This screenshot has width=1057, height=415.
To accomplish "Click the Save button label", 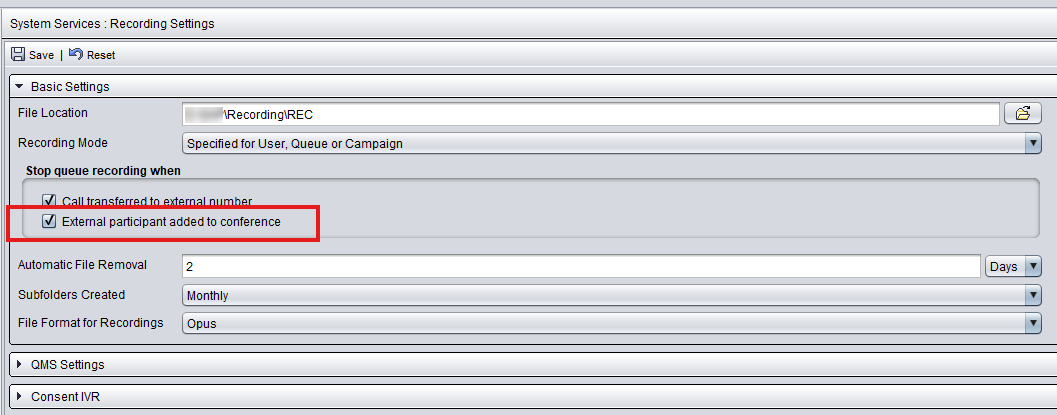I will click(41, 55).
